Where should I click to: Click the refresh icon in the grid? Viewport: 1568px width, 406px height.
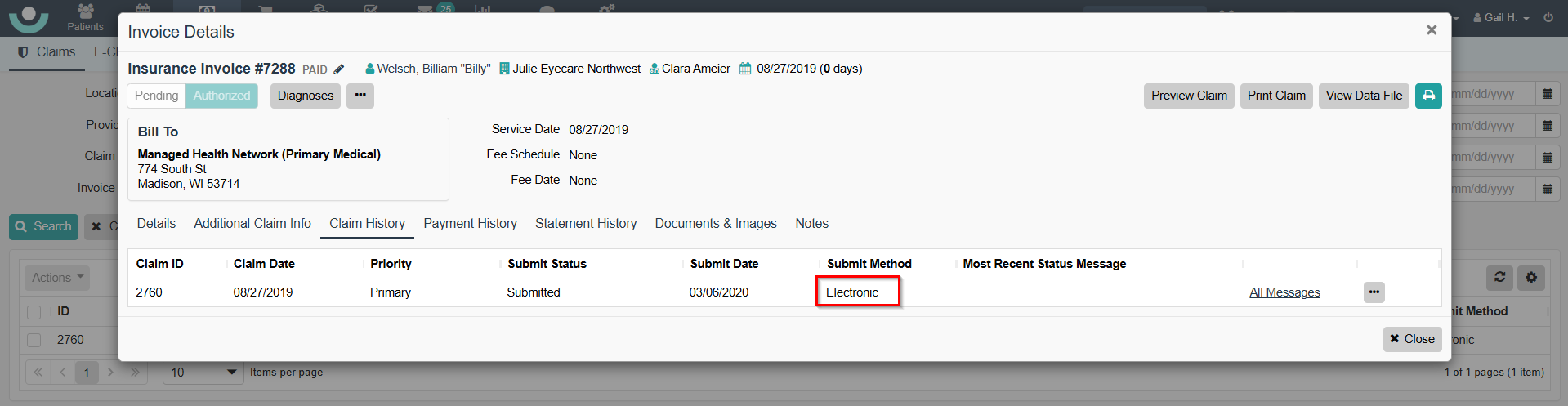(x=1499, y=278)
